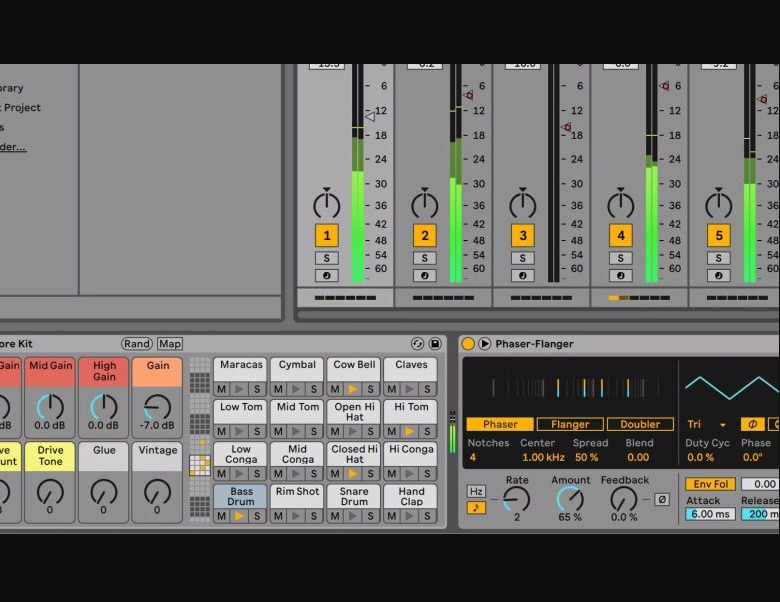Toggle track 1 activator button
This screenshot has width=780, height=602.
coord(326,236)
